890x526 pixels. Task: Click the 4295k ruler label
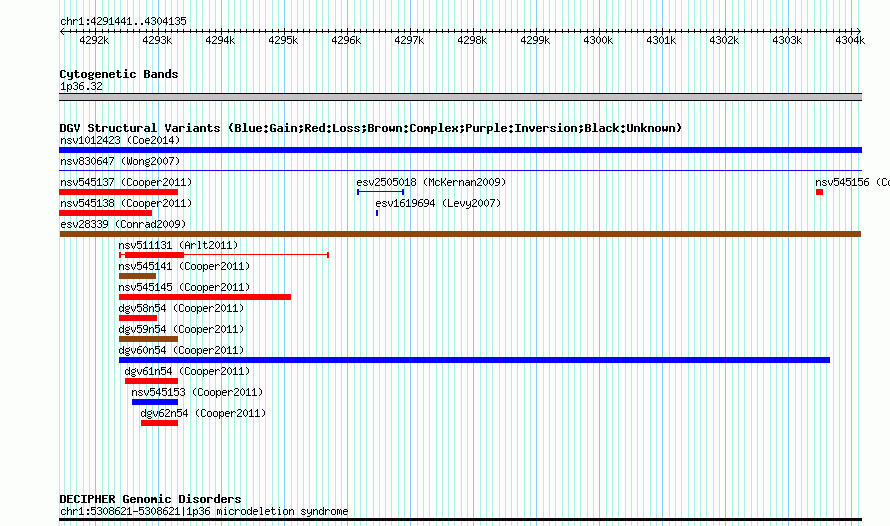pyautogui.click(x=283, y=40)
